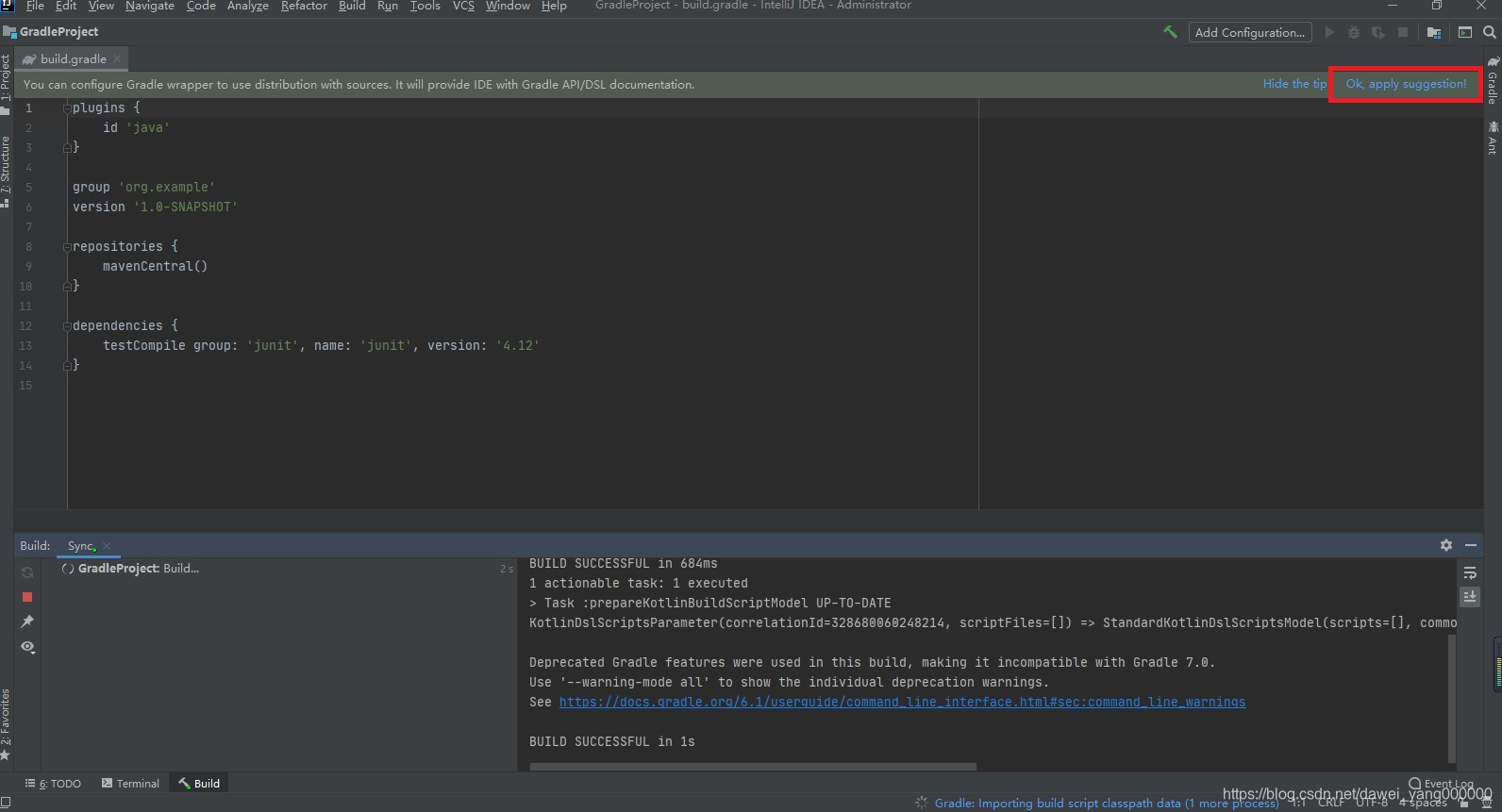
Task: Click the Build tool window tab at bottom
Action: tap(199, 784)
